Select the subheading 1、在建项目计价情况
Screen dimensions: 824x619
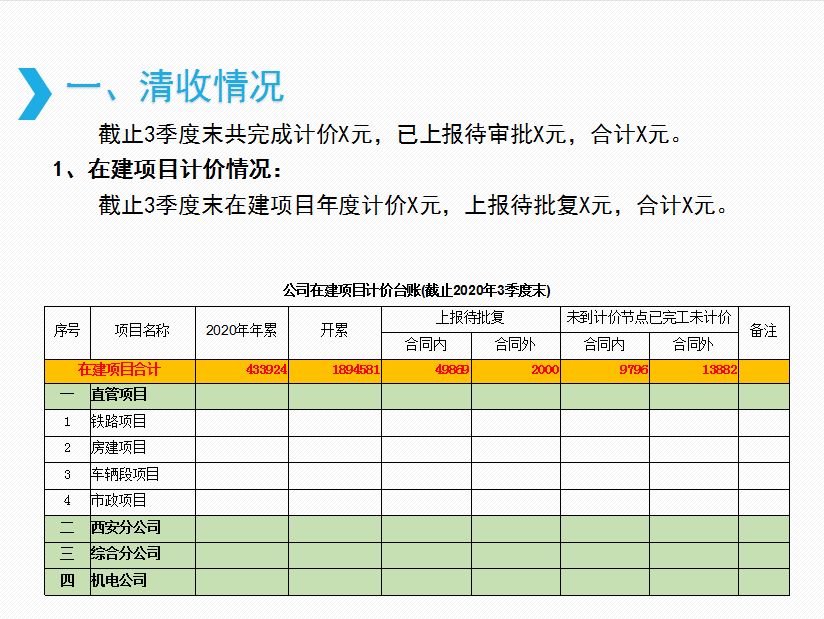(x=167, y=169)
